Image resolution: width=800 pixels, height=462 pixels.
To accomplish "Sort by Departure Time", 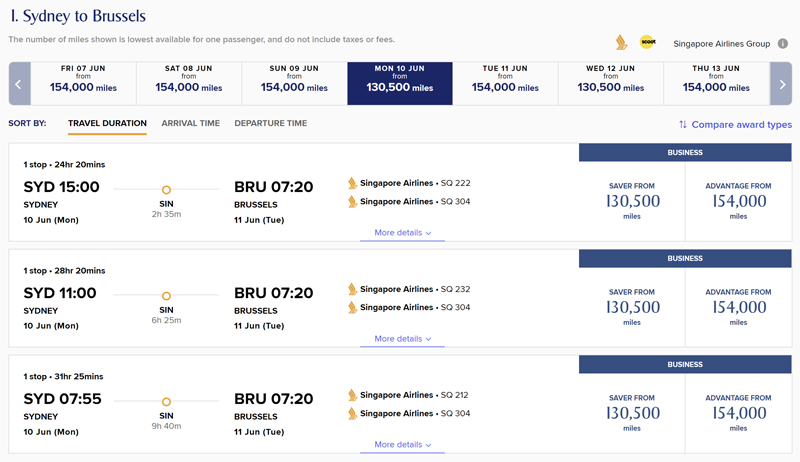I will coord(270,123).
